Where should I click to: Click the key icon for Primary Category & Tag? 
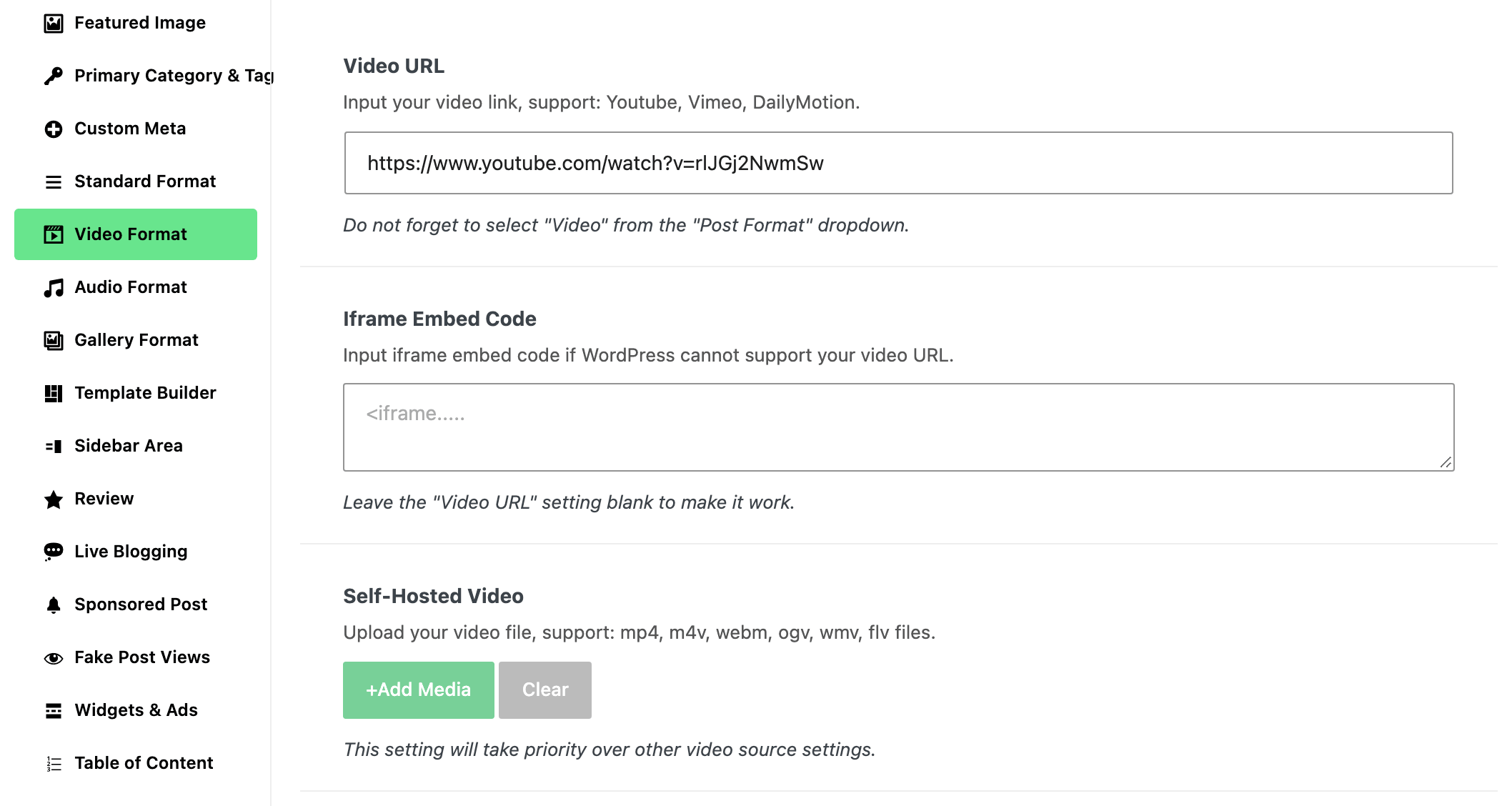pyautogui.click(x=54, y=76)
